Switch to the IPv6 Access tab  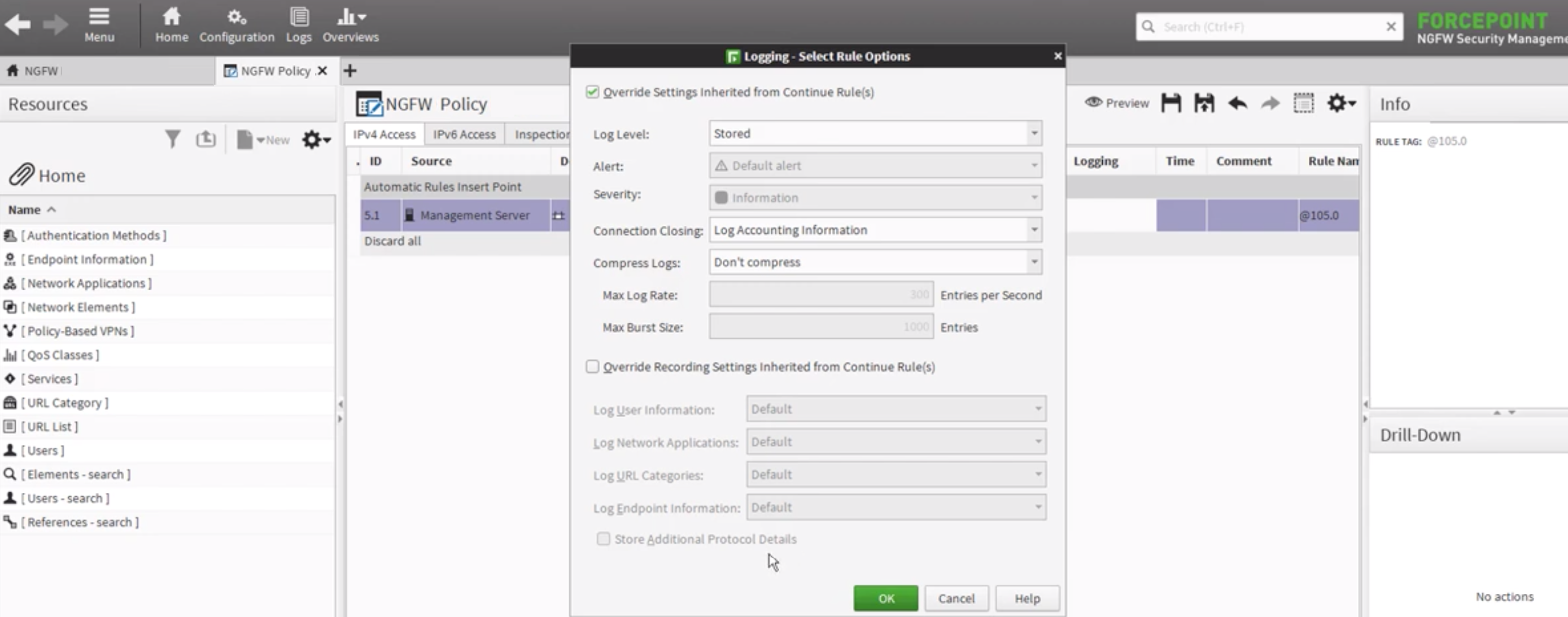click(x=465, y=134)
